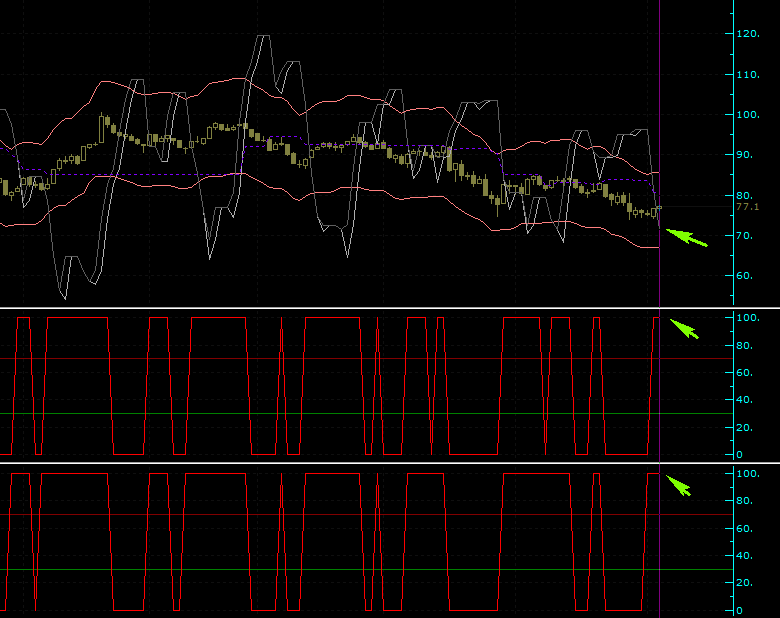Click the 110. label on price axis
This screenshot has height=618, width=780.
point(748,75)
